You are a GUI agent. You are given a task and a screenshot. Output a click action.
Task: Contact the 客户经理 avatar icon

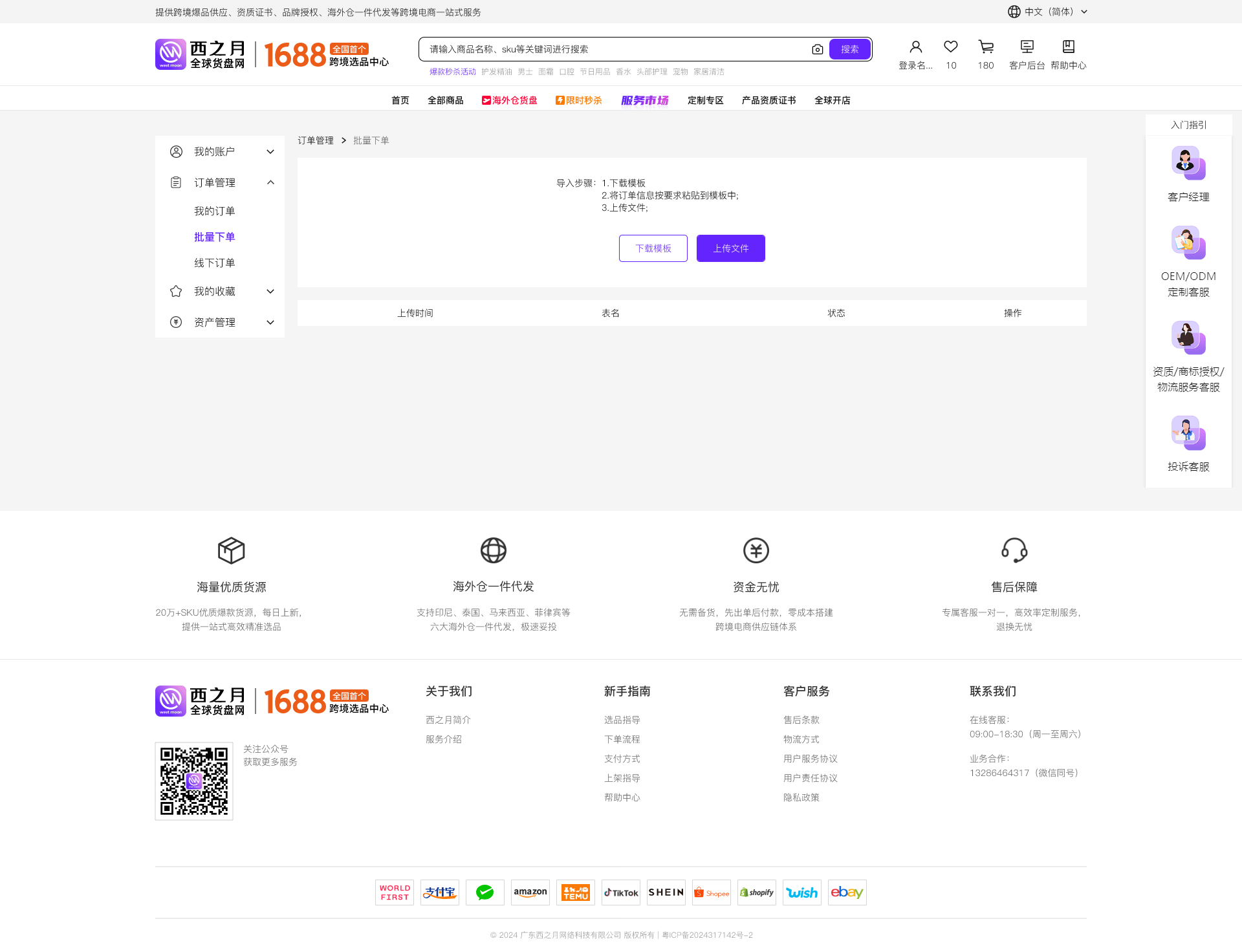1188,163
